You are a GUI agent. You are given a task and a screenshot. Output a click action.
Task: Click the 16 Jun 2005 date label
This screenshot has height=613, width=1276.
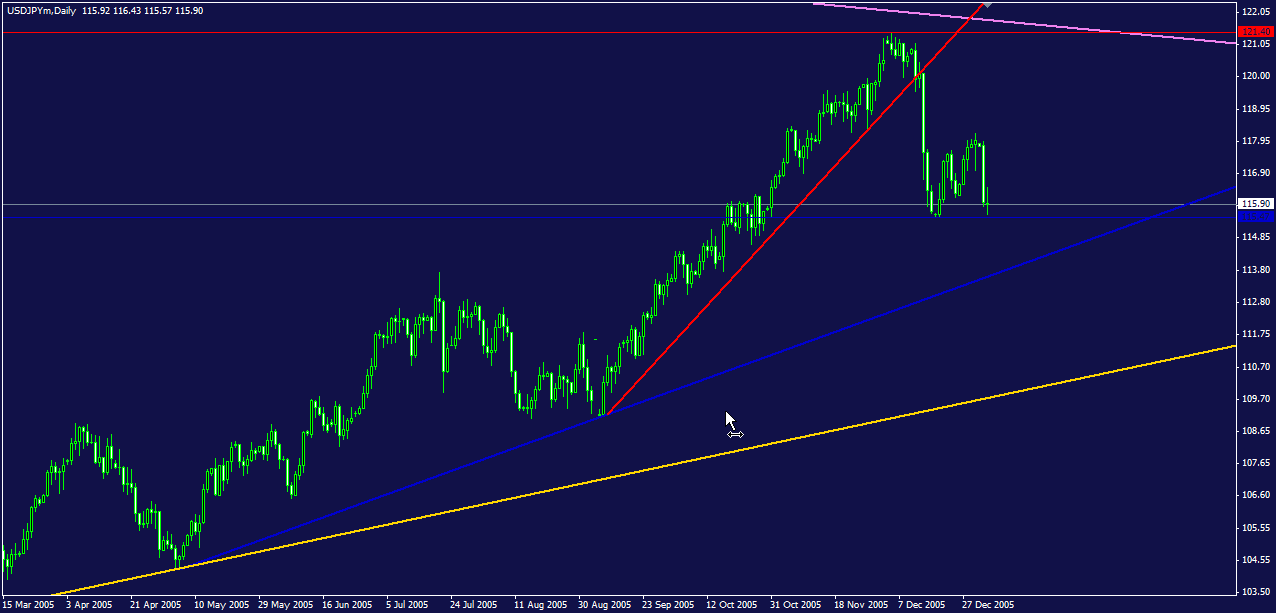pos(346,605)
